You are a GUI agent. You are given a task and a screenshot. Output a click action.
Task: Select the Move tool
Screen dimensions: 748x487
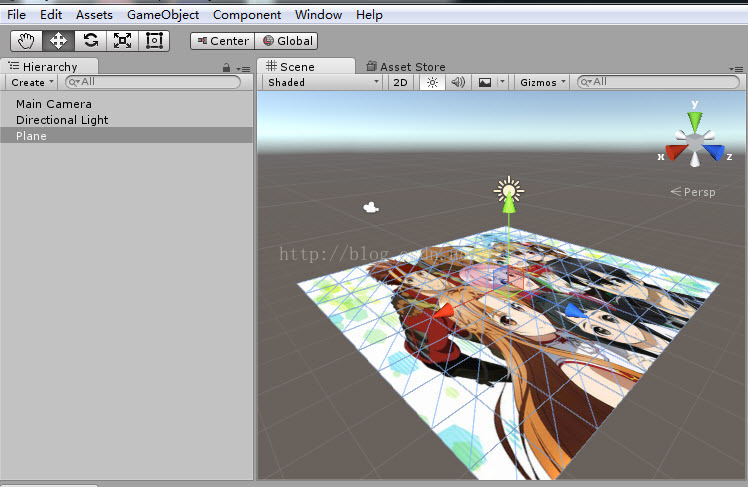pos(58,41)
